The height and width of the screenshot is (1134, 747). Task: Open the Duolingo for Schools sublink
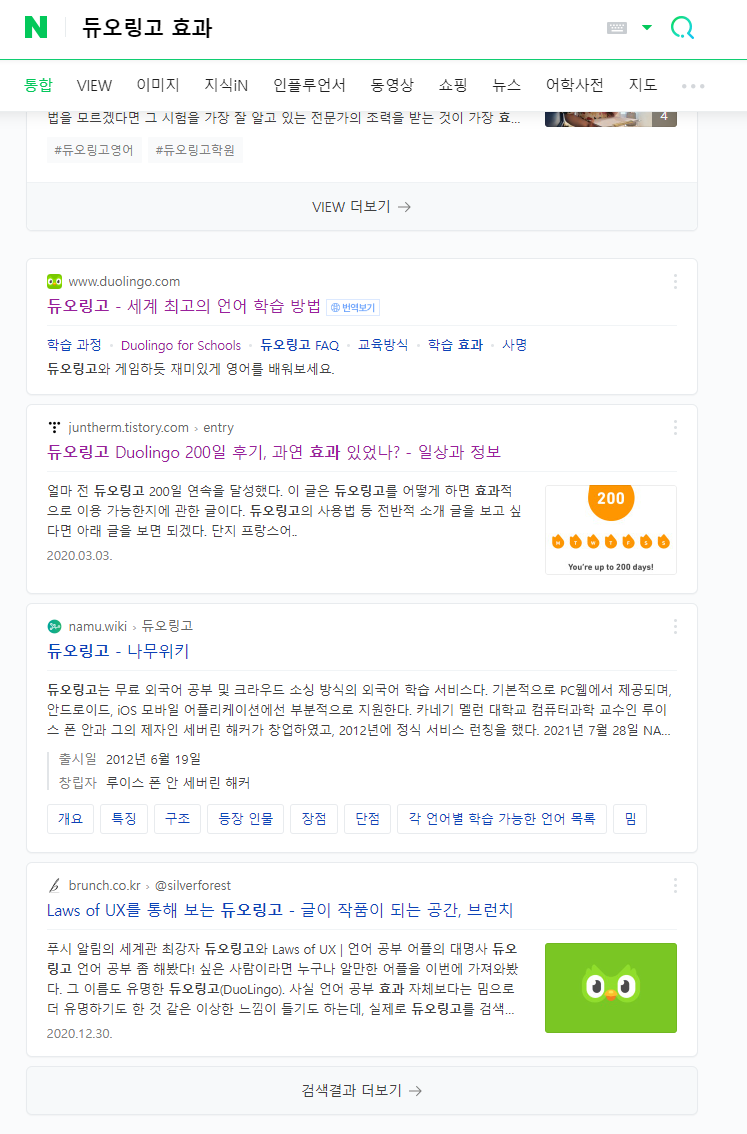click(x=181, y=345)
